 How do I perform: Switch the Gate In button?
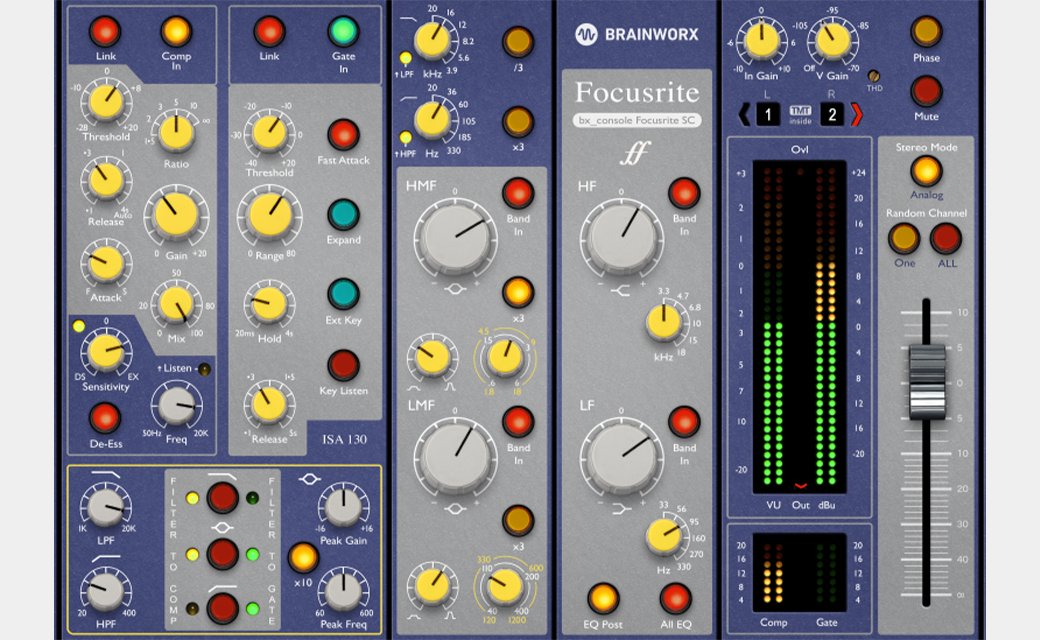tap(343, 31)
